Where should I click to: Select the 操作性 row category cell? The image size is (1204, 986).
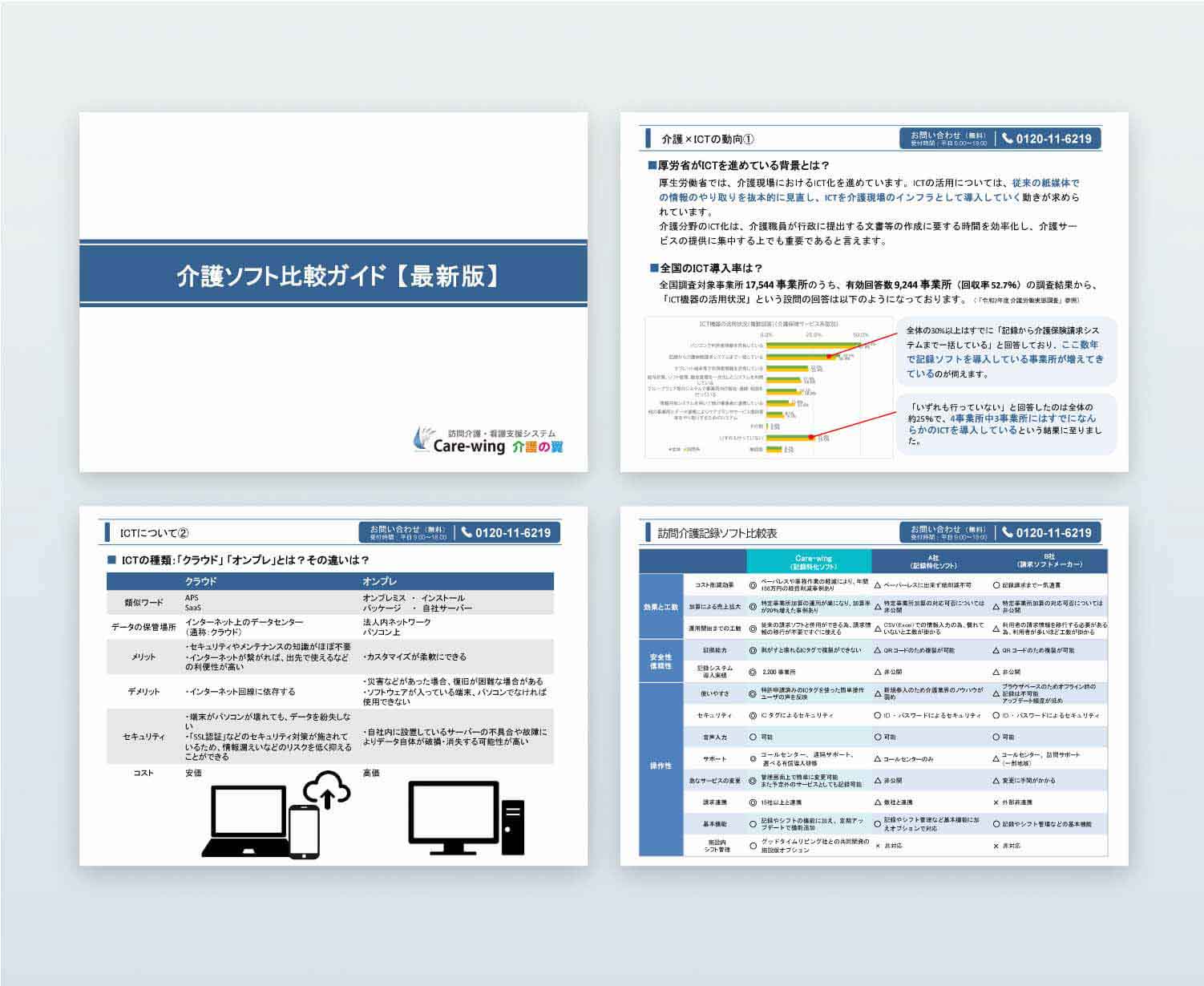pos(661,766)
